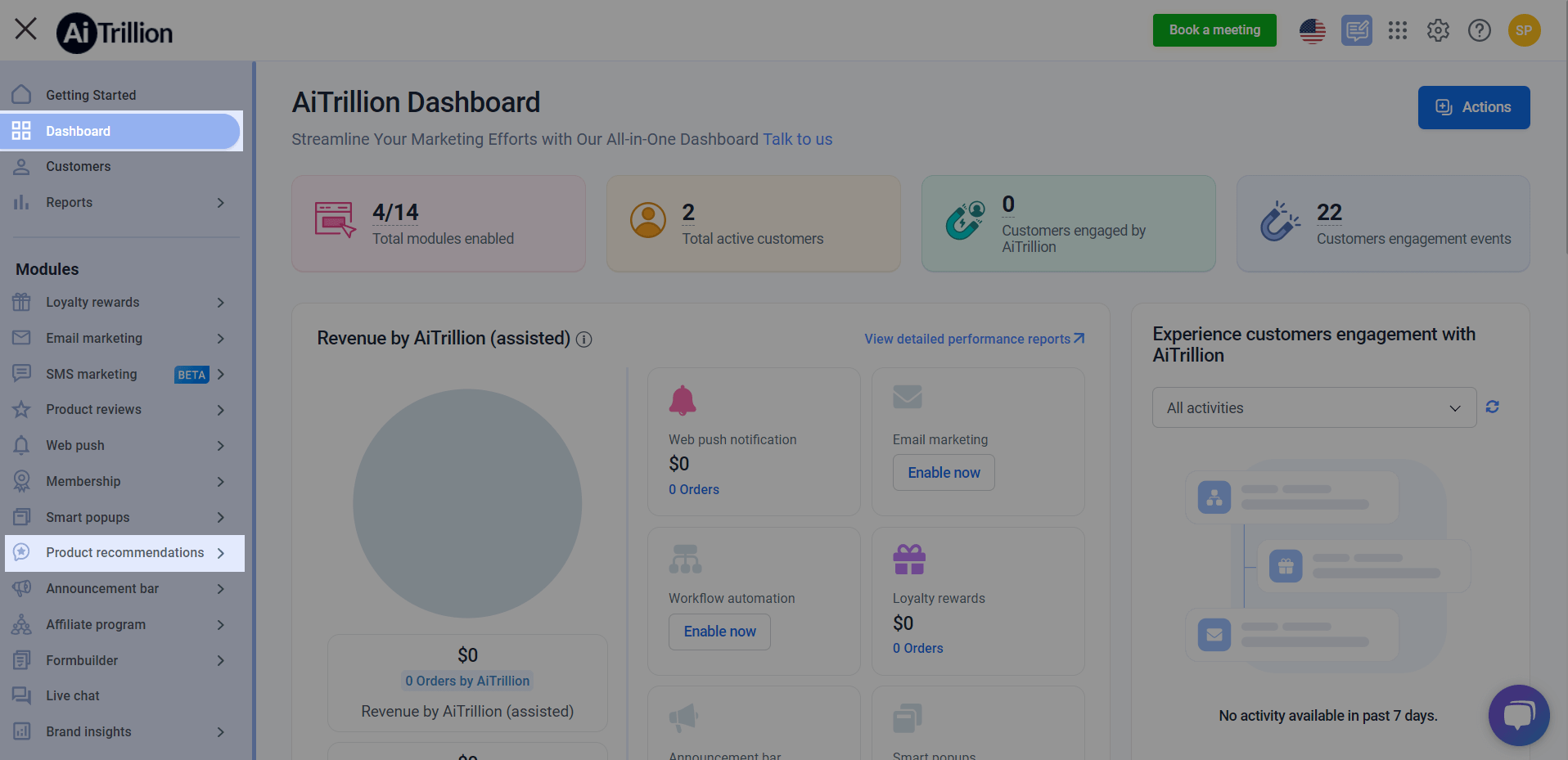Expand SMS marketing chevron
The height and width of the screenshot is (760, 1568).
(221, 374)
